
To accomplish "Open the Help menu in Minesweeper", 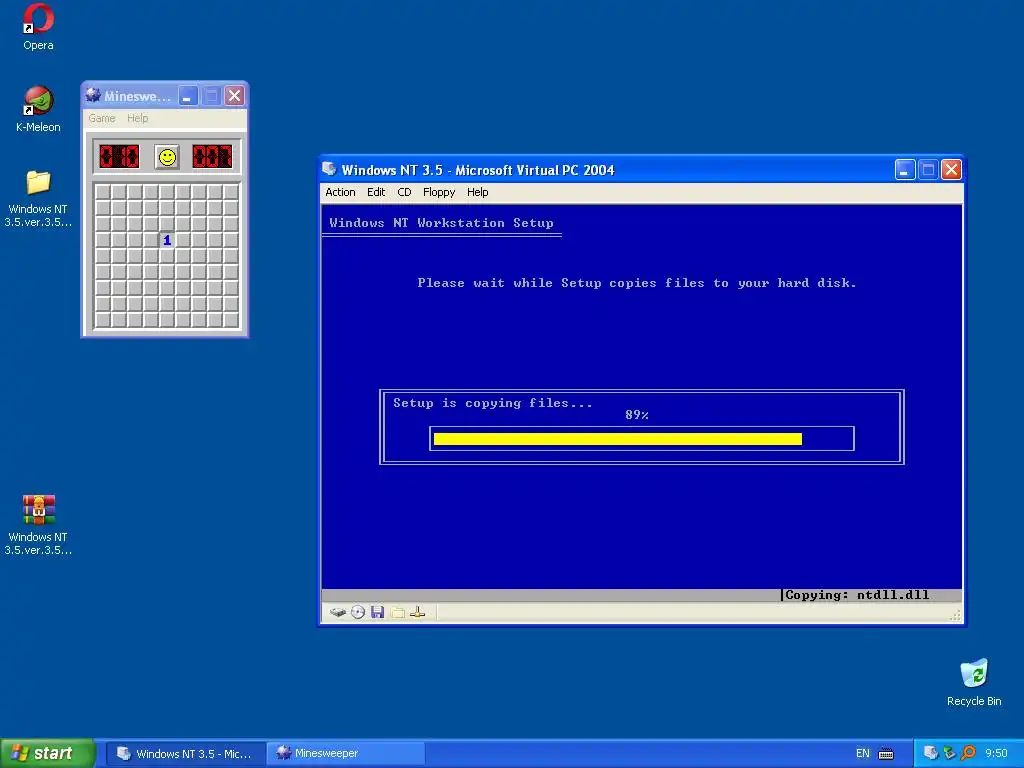I will (x=137, y=118).
